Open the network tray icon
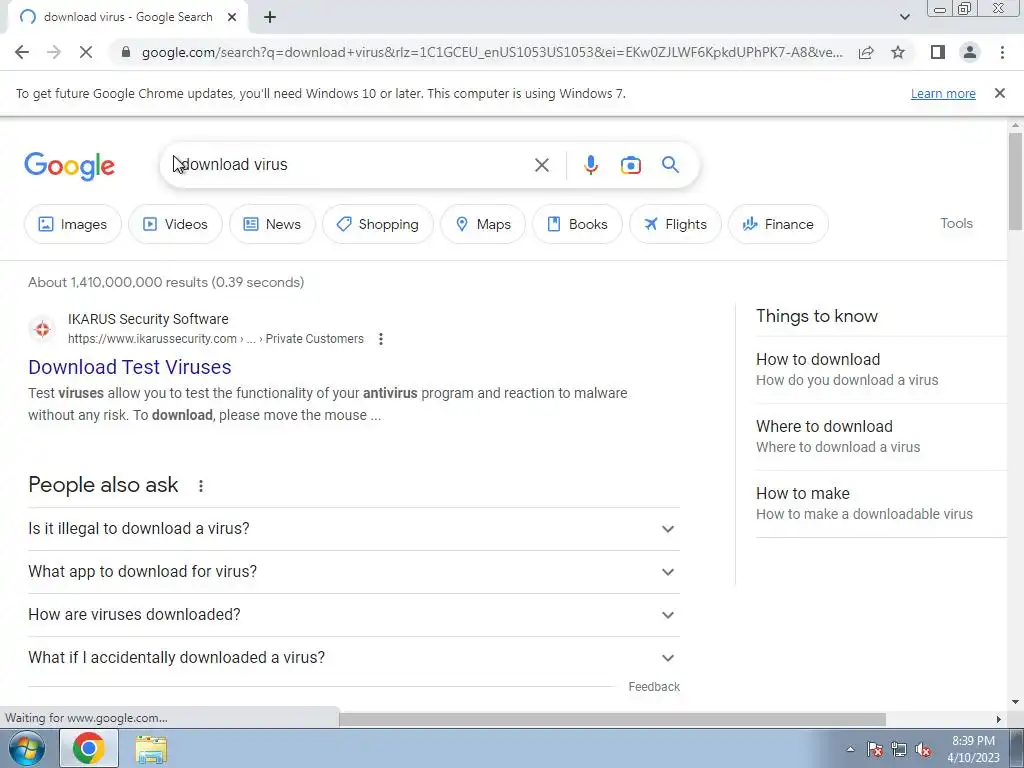Screen dimensions: 1024x768 point(899,749)
